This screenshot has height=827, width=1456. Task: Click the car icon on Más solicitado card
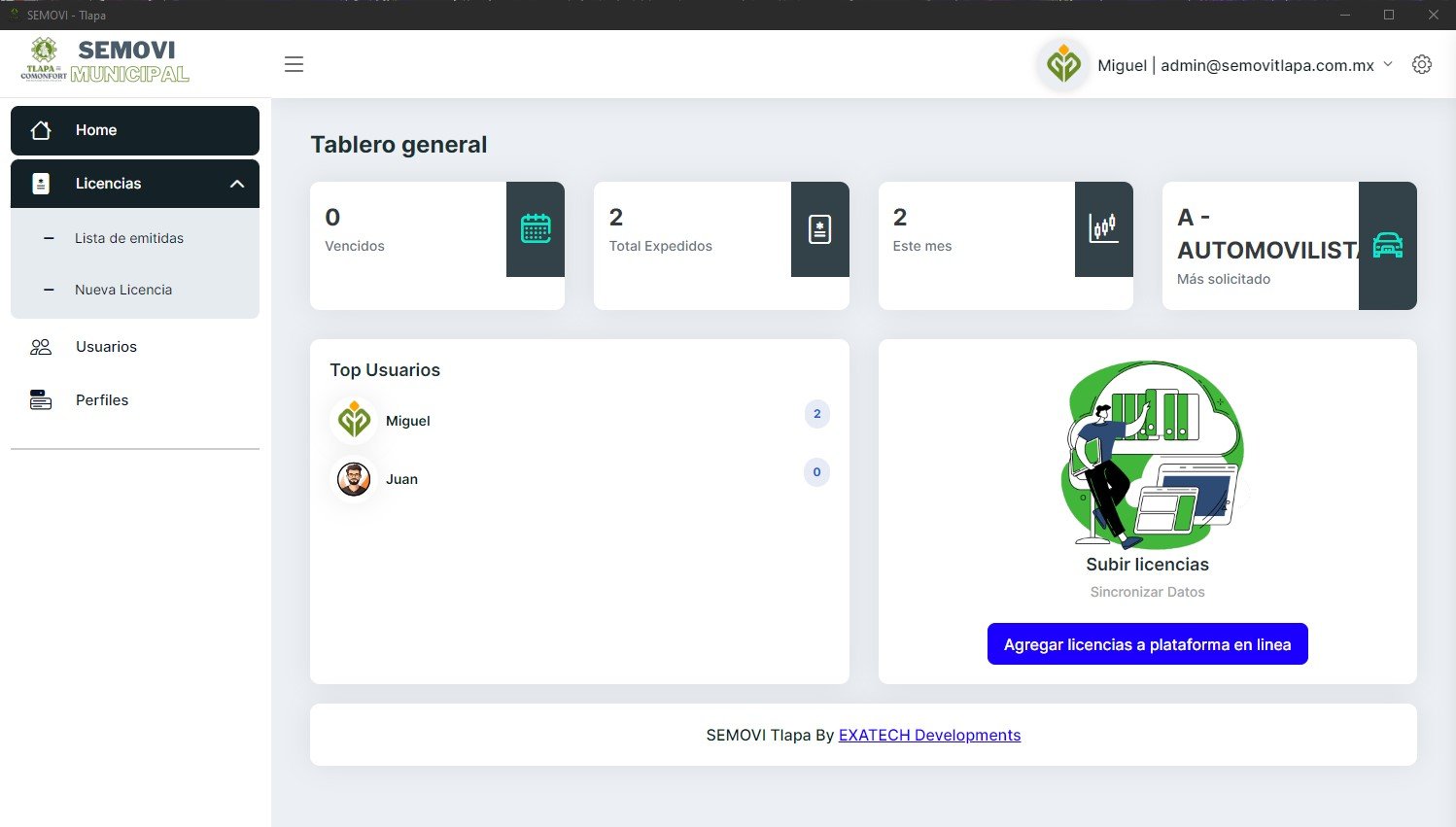point(1387,246)
